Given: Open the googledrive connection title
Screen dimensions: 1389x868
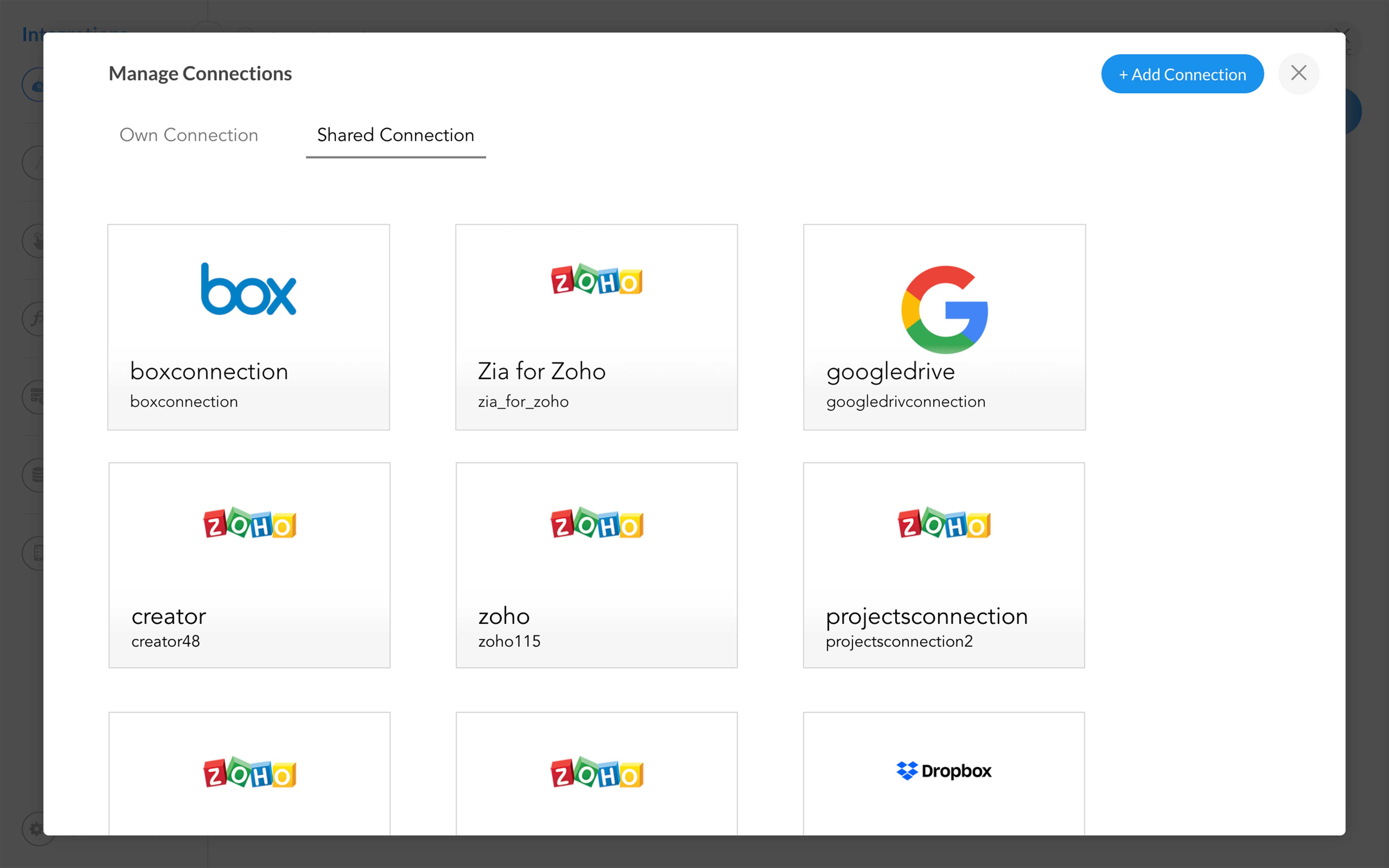Looking at the screenshot, I should [x=891, y=373].
